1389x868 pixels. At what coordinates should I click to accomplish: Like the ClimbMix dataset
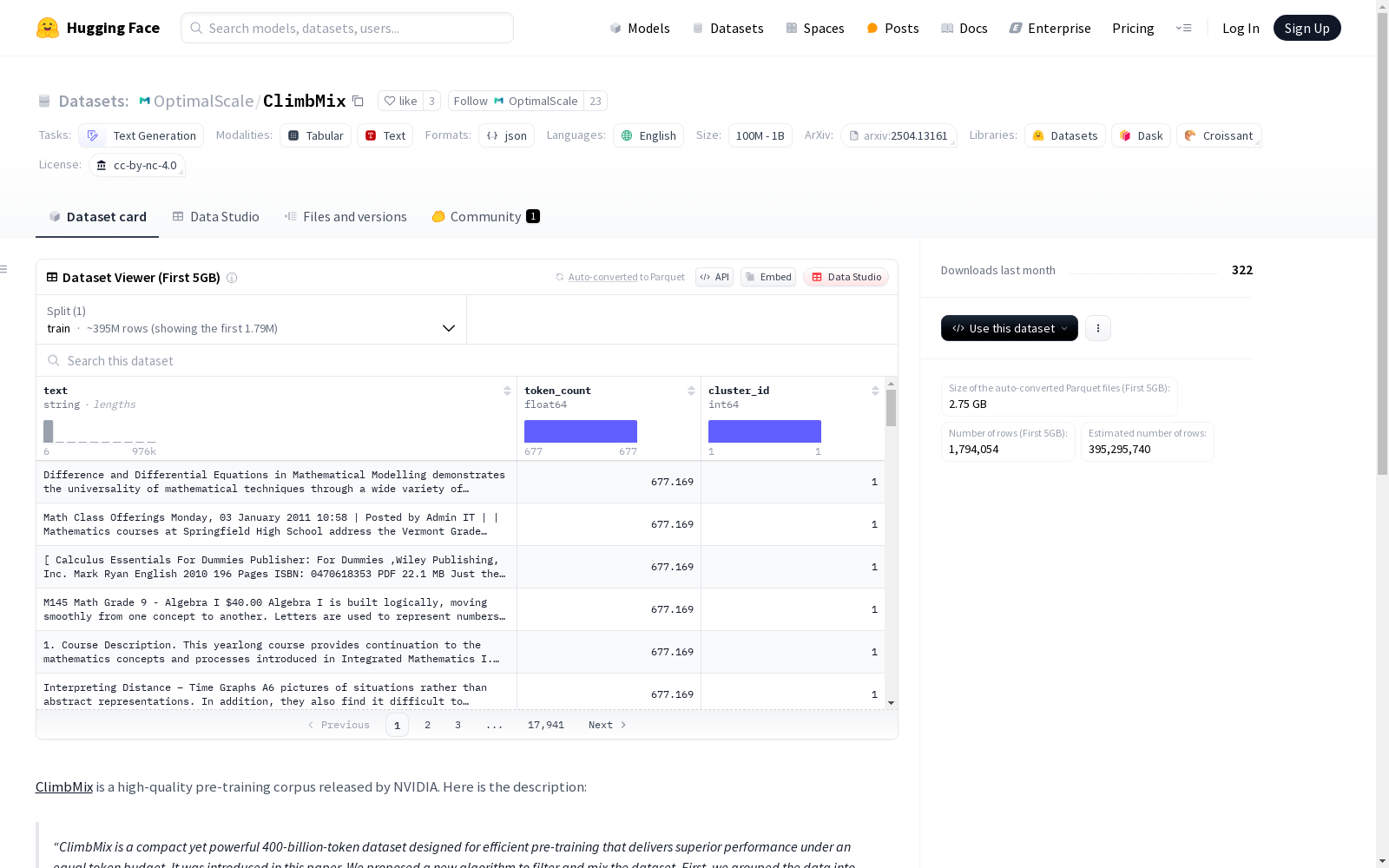400,101
